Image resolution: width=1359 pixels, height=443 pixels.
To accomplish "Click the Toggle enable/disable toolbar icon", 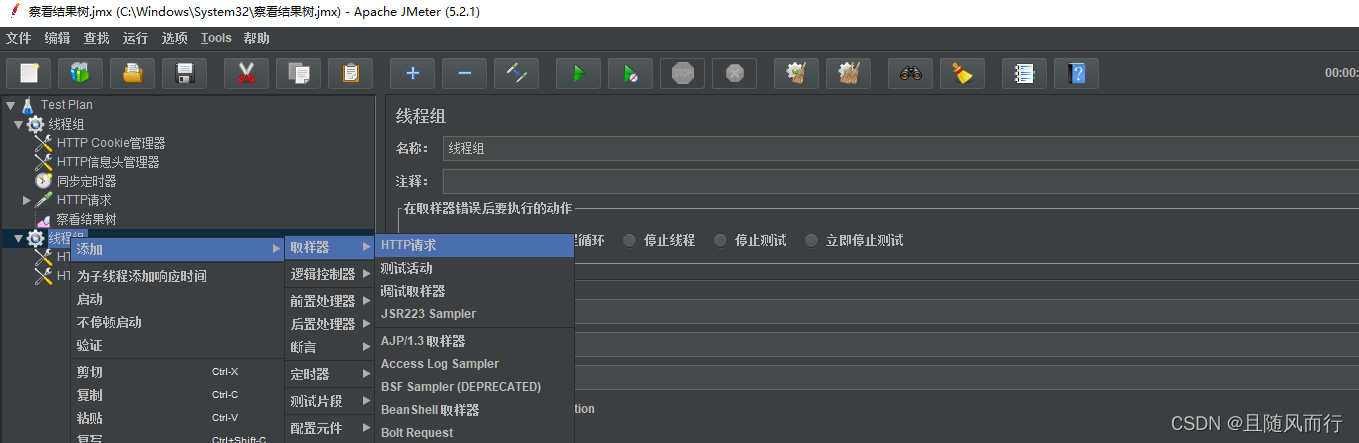I will coord(517,73).
